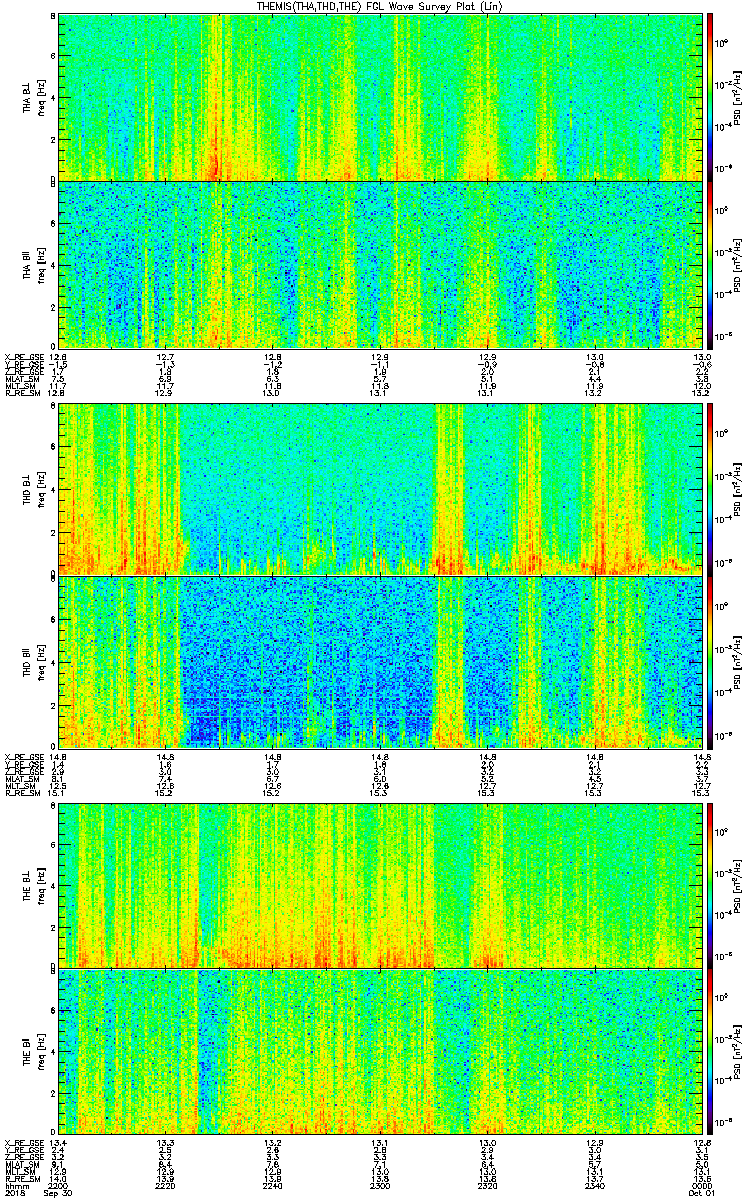This screenshot has height=1200, width=750.
Task: Click the color bar beside THE B-perpendicular panel
Action: (709, 885)
